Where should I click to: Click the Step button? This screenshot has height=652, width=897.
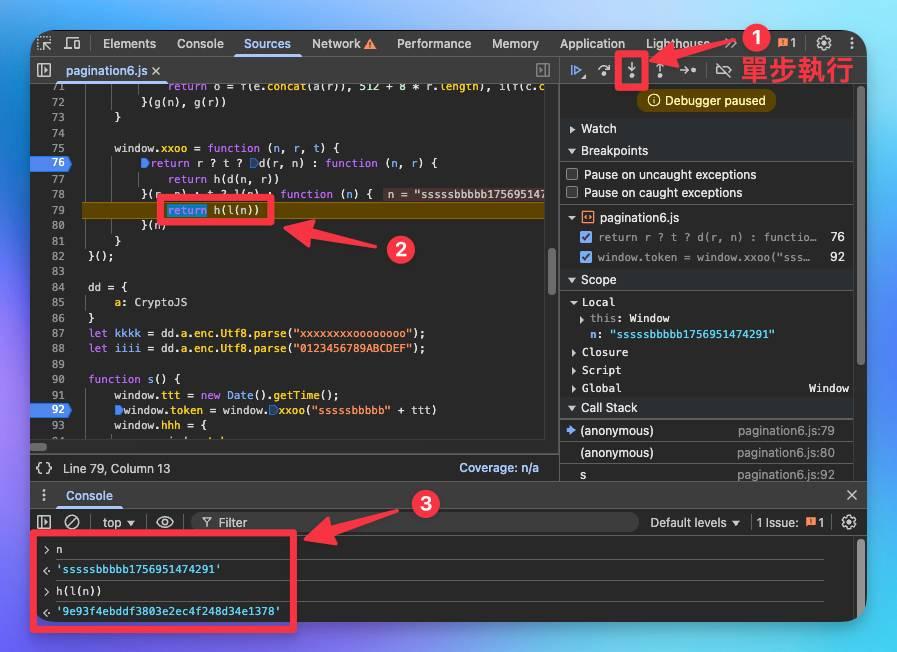[688, 70]
